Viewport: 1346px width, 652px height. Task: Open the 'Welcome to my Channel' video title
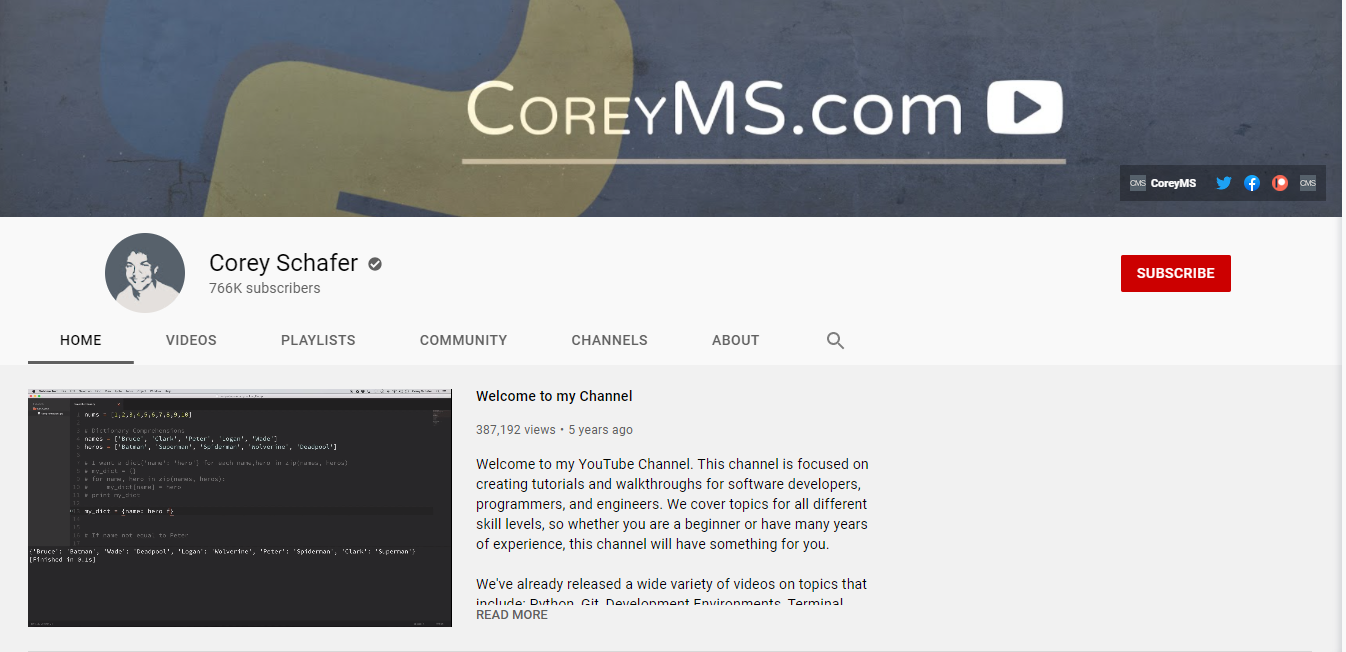(554, 396)
